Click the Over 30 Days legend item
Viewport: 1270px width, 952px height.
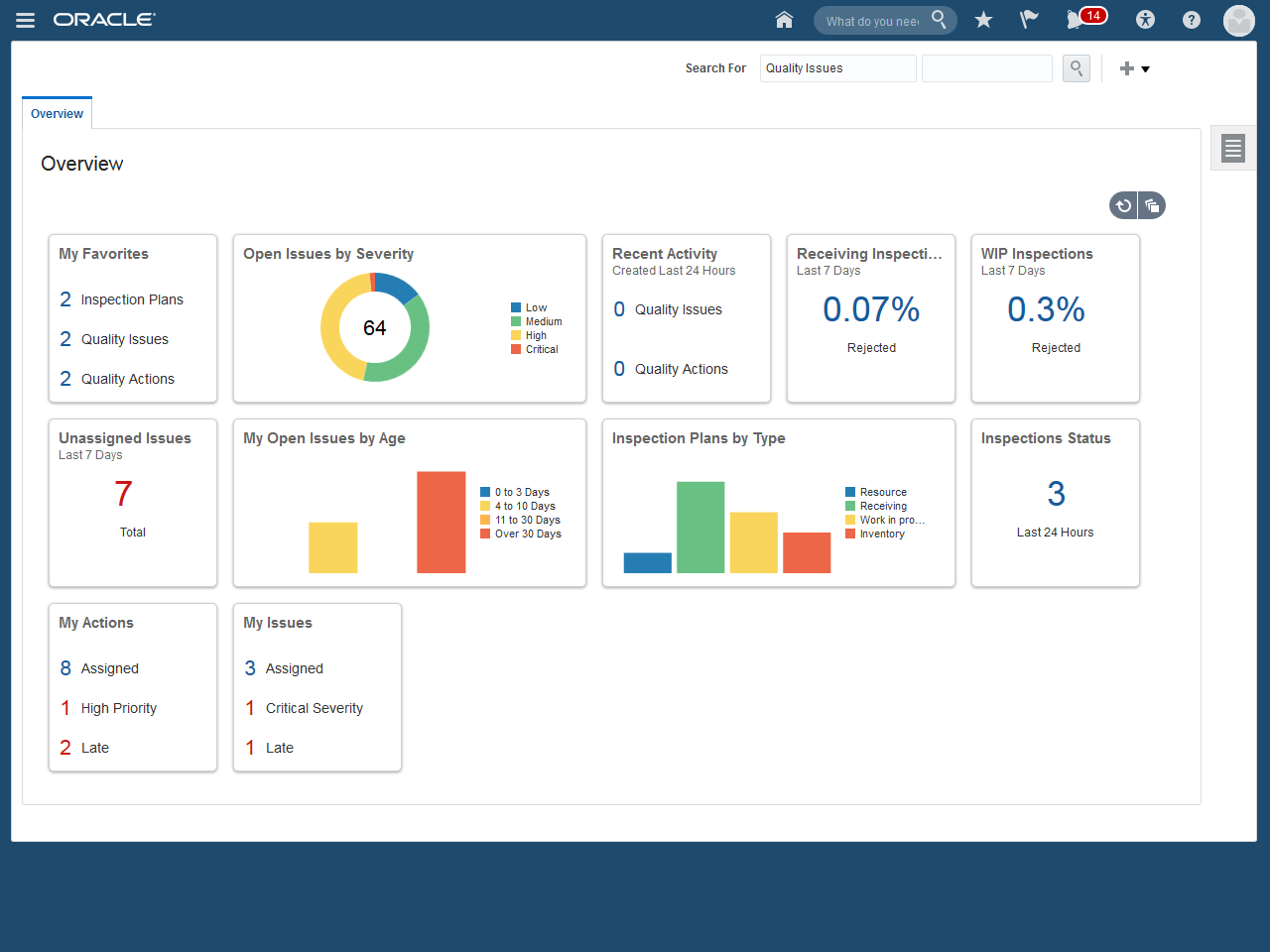point(521,534)
